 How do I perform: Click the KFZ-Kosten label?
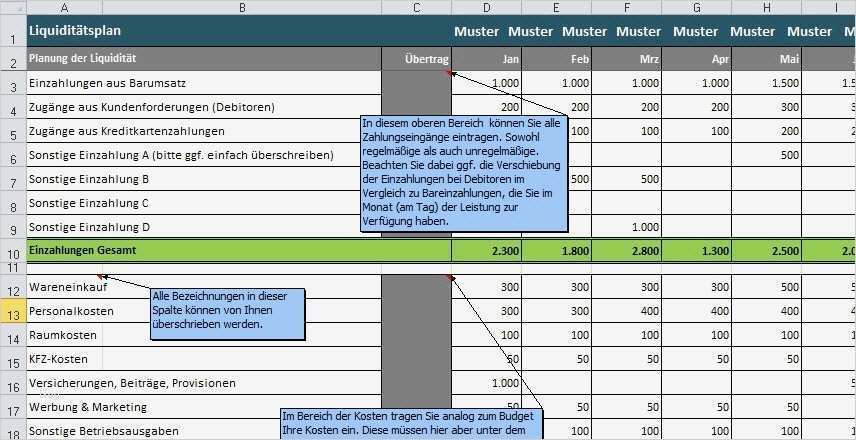(58, 359)
